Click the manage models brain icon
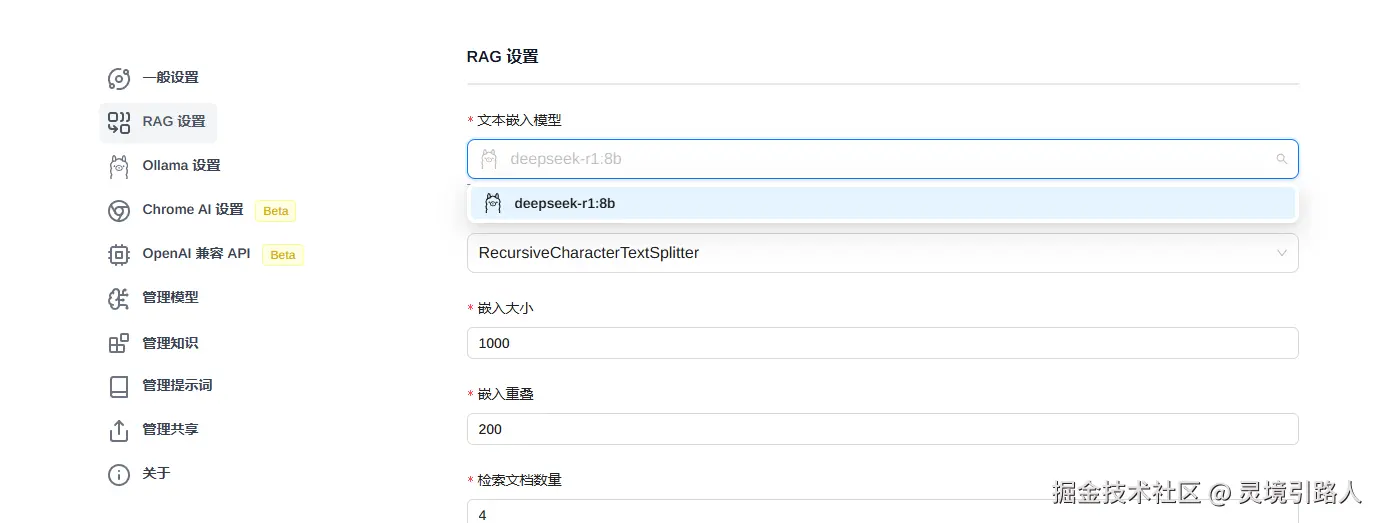Viewport: 1379px width, 523px height. pos(119,298)
